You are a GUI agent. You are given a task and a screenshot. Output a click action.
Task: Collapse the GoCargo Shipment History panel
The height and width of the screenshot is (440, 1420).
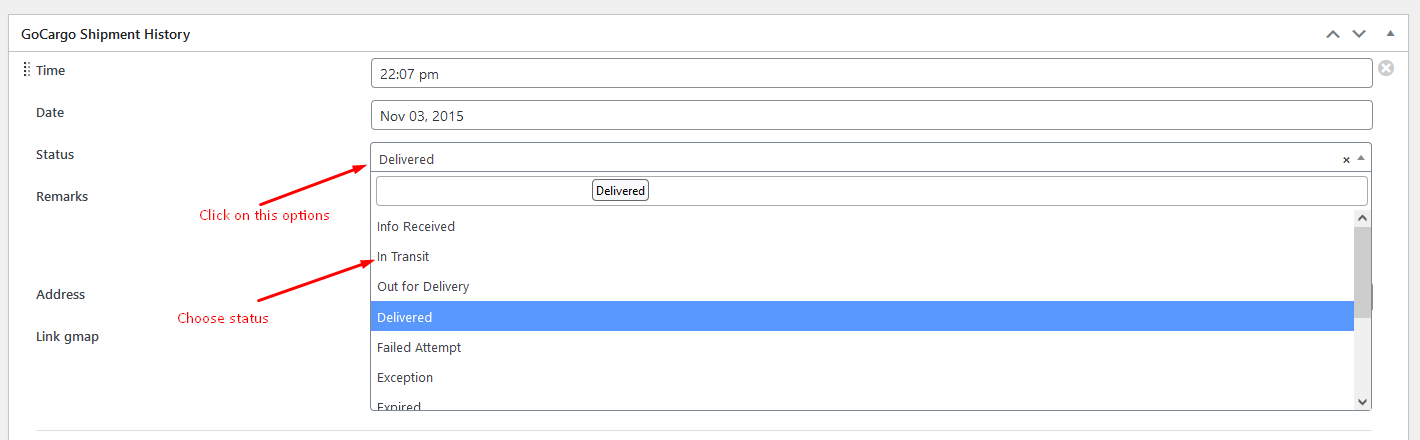[x=1390, y=34]
